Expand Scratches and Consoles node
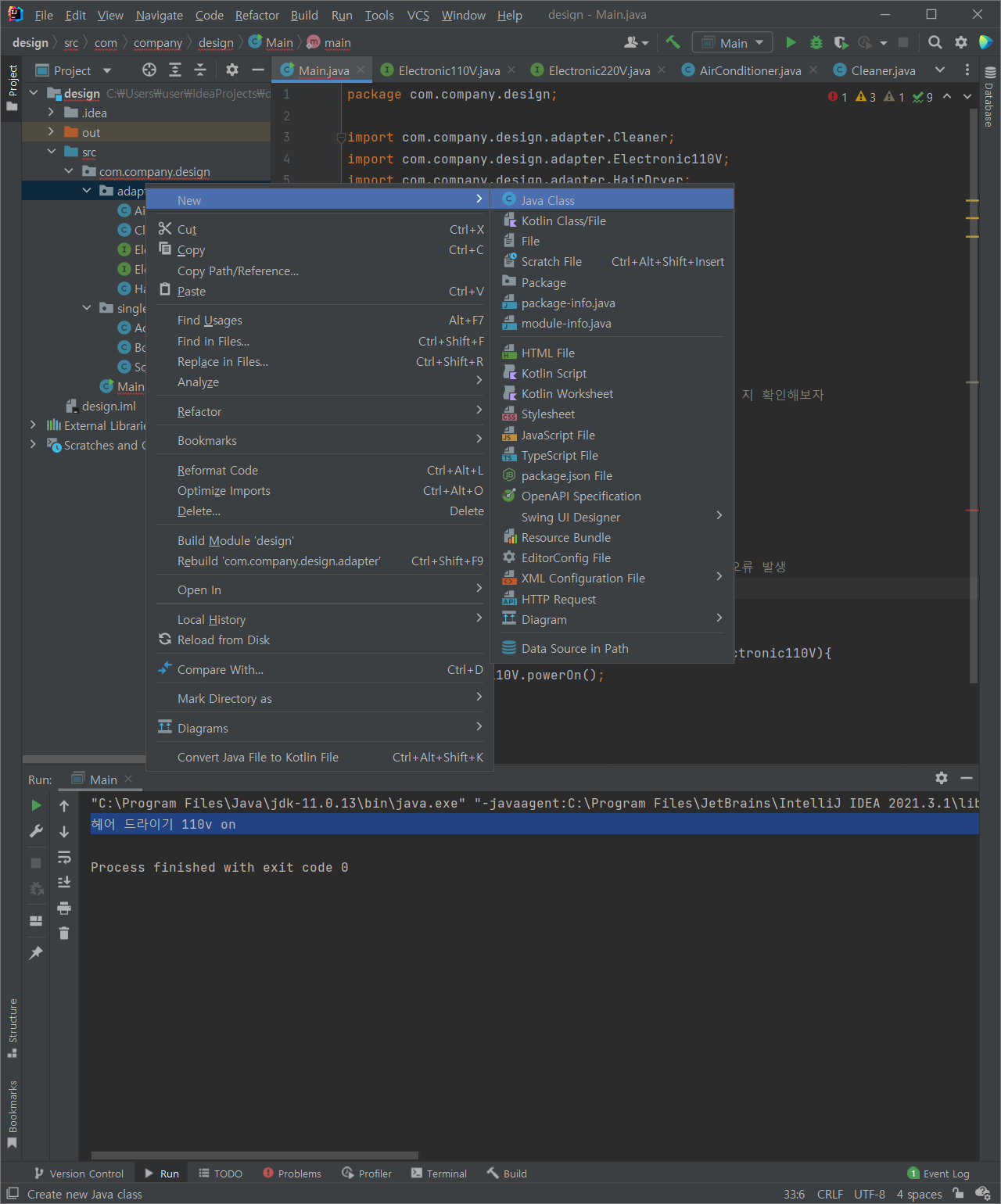 33,445
